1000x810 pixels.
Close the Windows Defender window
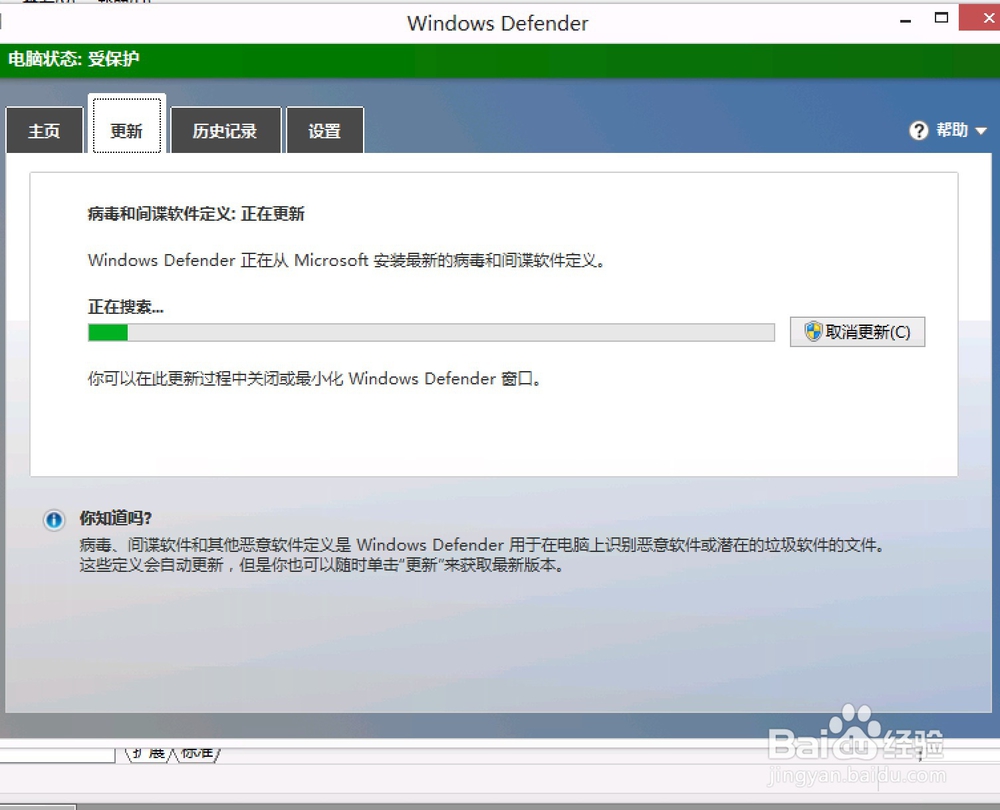click(x=982, y=18)
